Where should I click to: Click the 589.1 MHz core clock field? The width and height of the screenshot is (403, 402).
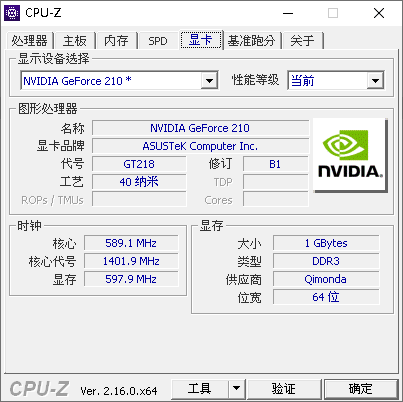tap(131, 243)
